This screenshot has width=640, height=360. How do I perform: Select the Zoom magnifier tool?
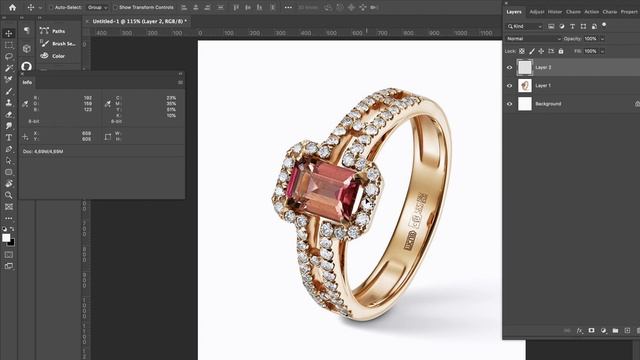pyautogui.click(x=9, y=195)
